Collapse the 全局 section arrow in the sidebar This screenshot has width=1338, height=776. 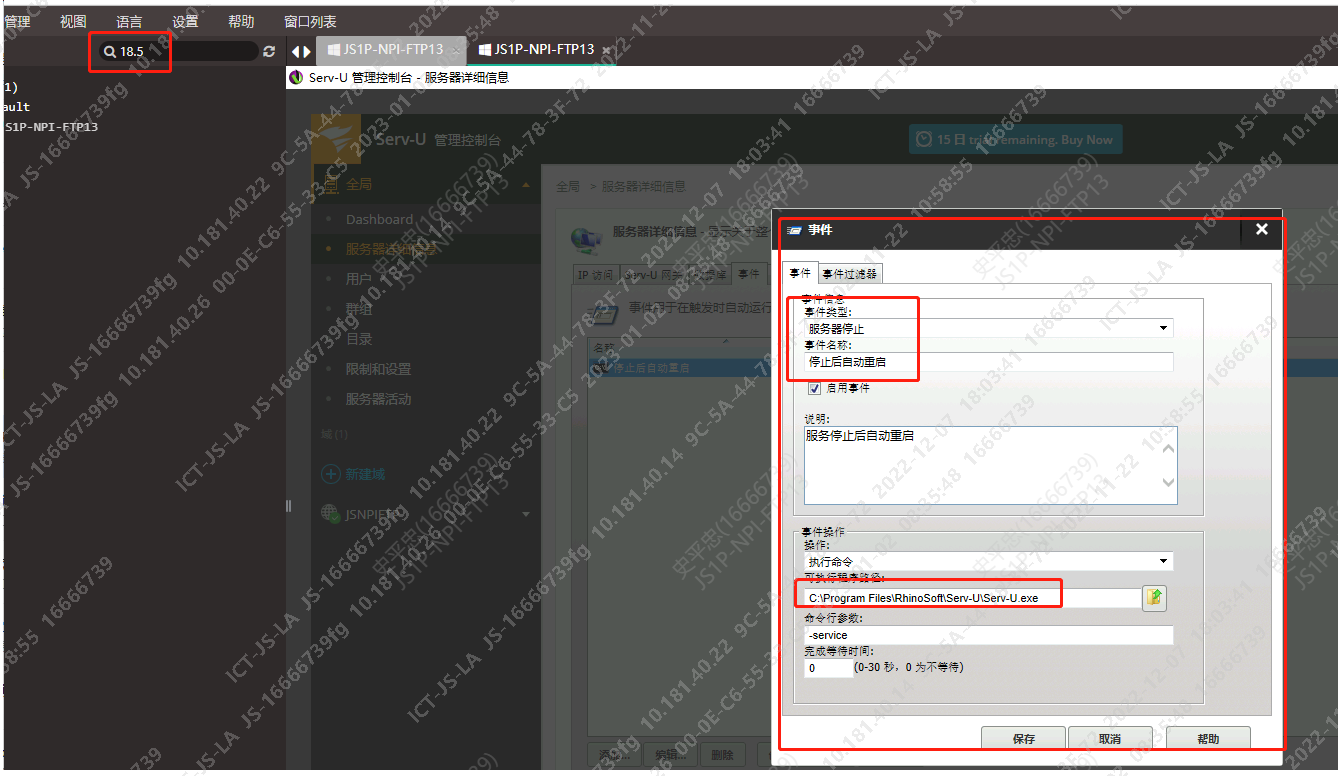point(526,184)
